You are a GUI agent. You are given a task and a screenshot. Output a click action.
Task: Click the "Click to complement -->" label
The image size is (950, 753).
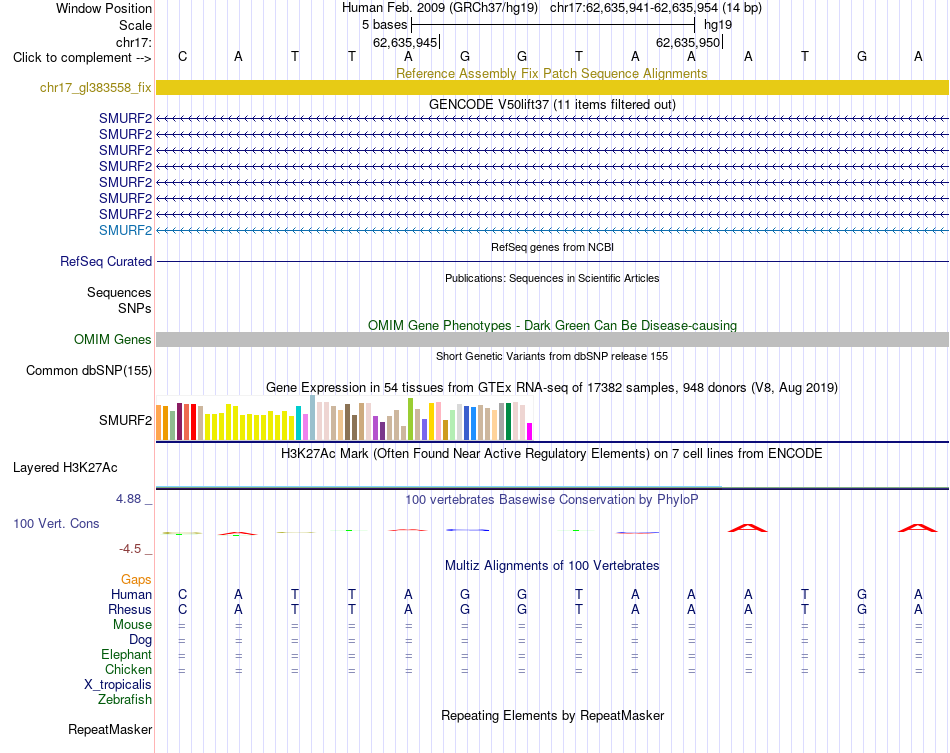(x=82, y=58)
